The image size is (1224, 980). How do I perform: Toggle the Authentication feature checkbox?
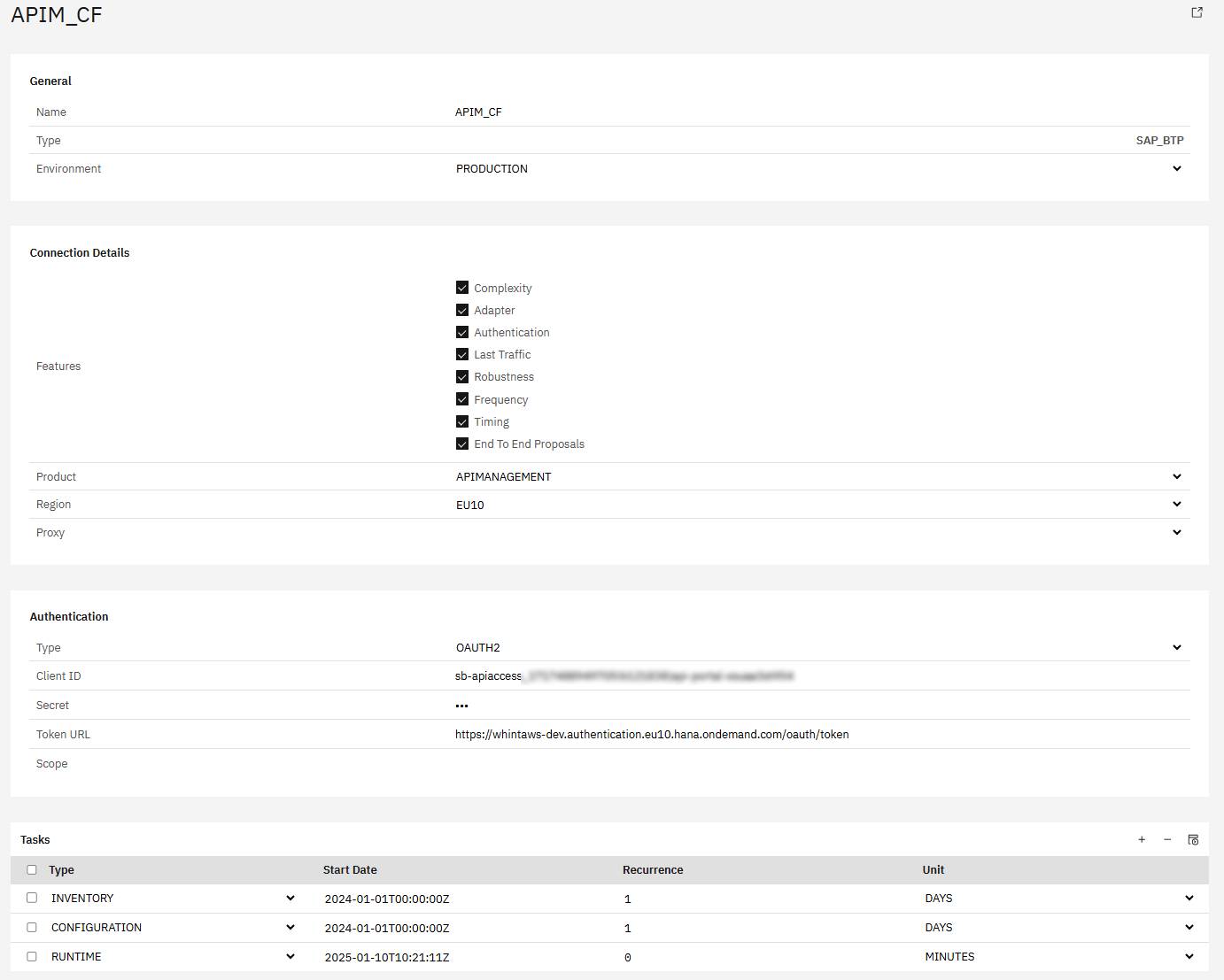(x=462, y=332)
